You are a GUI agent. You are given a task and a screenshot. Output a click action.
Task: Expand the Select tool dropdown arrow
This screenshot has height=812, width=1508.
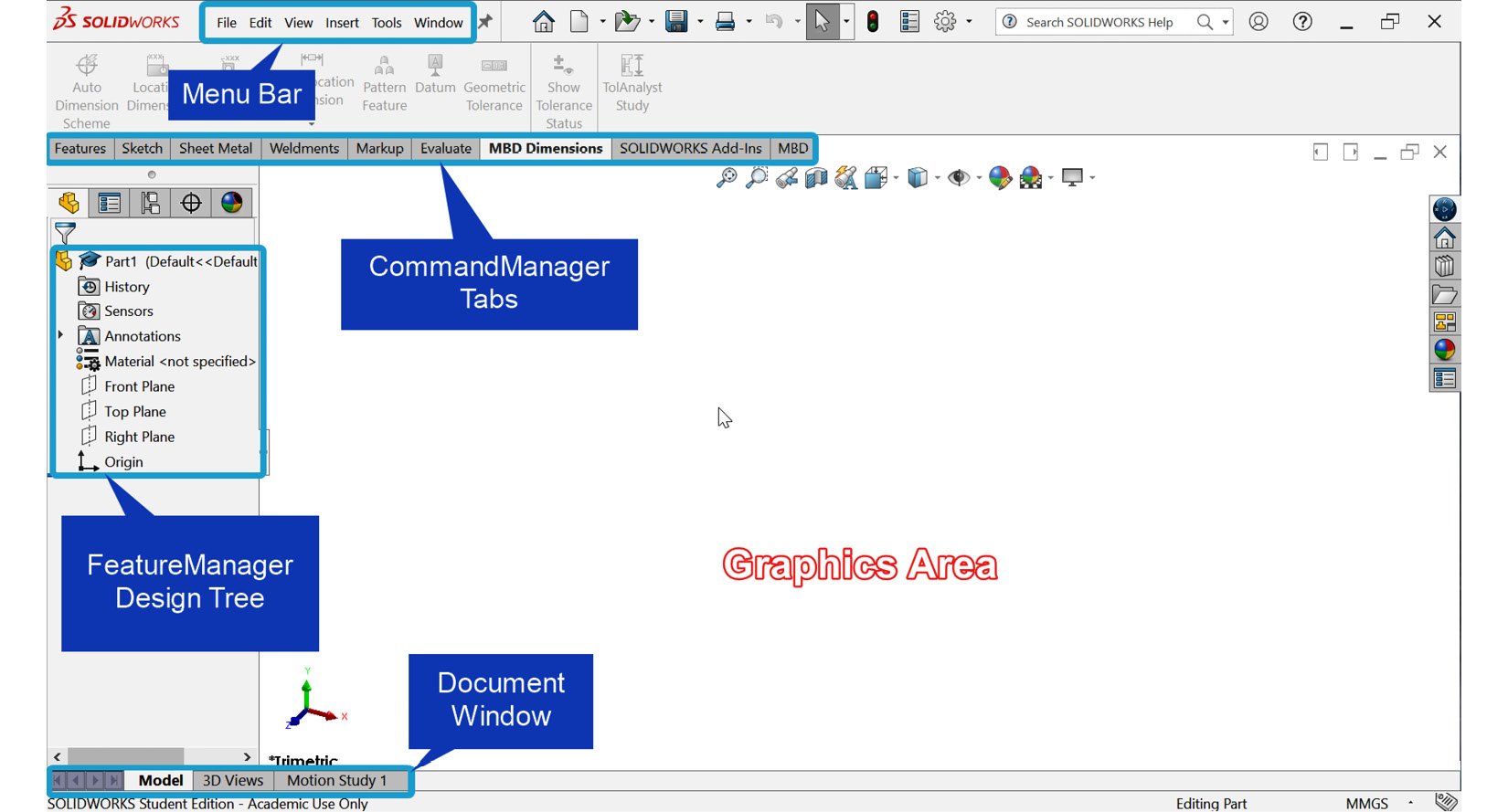846,21
